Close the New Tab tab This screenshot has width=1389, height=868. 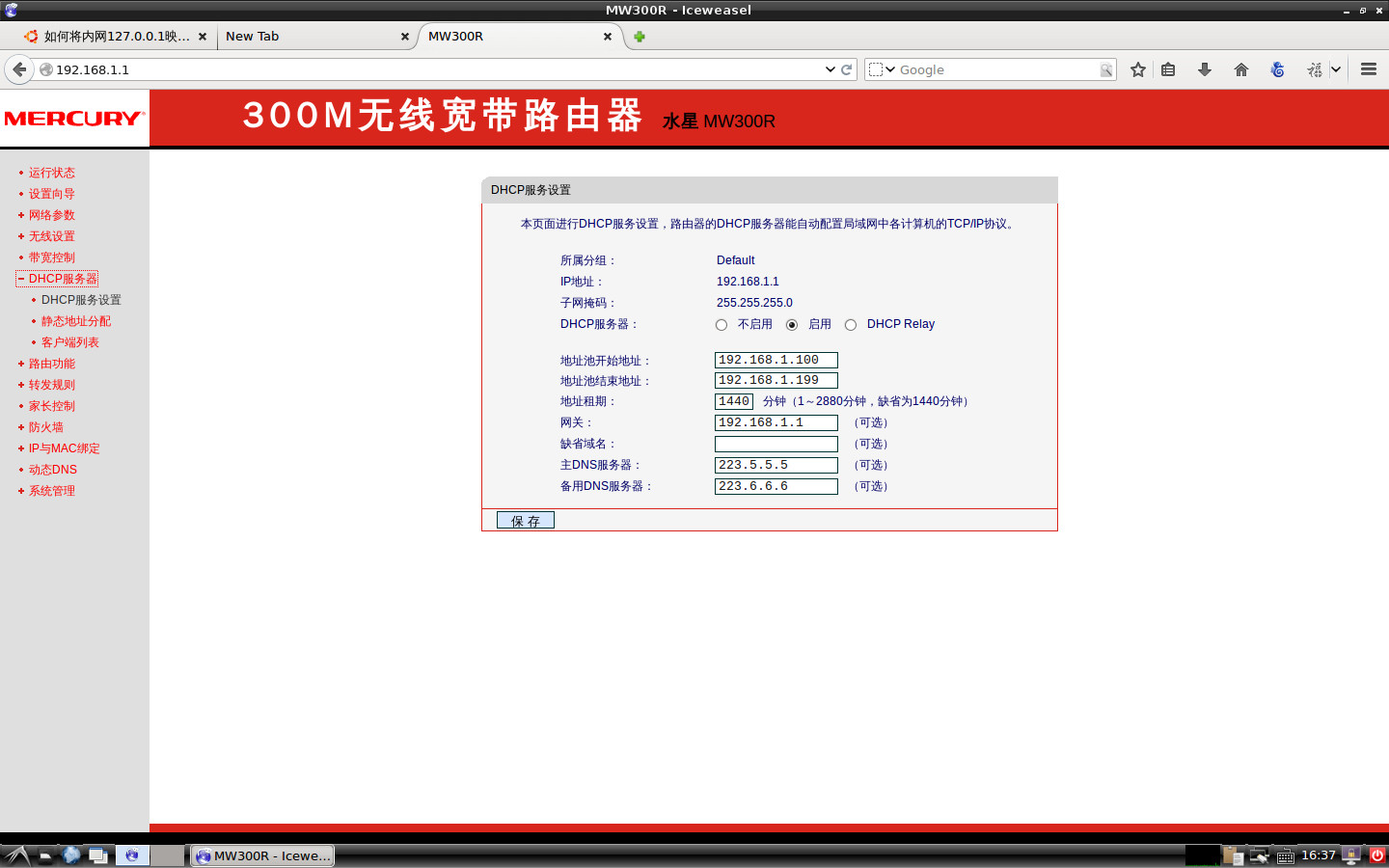tap(405, 37)
